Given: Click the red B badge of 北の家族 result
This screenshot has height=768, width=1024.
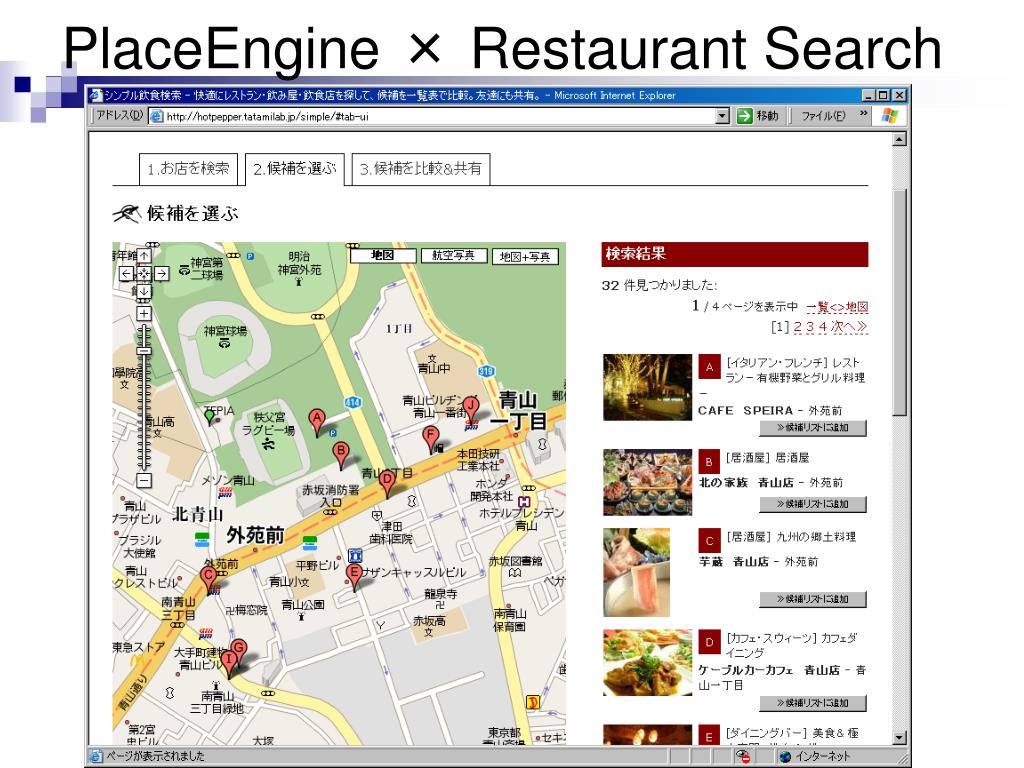Looking at the screenshot, I should pyautogui.click(x=709, y=462).
